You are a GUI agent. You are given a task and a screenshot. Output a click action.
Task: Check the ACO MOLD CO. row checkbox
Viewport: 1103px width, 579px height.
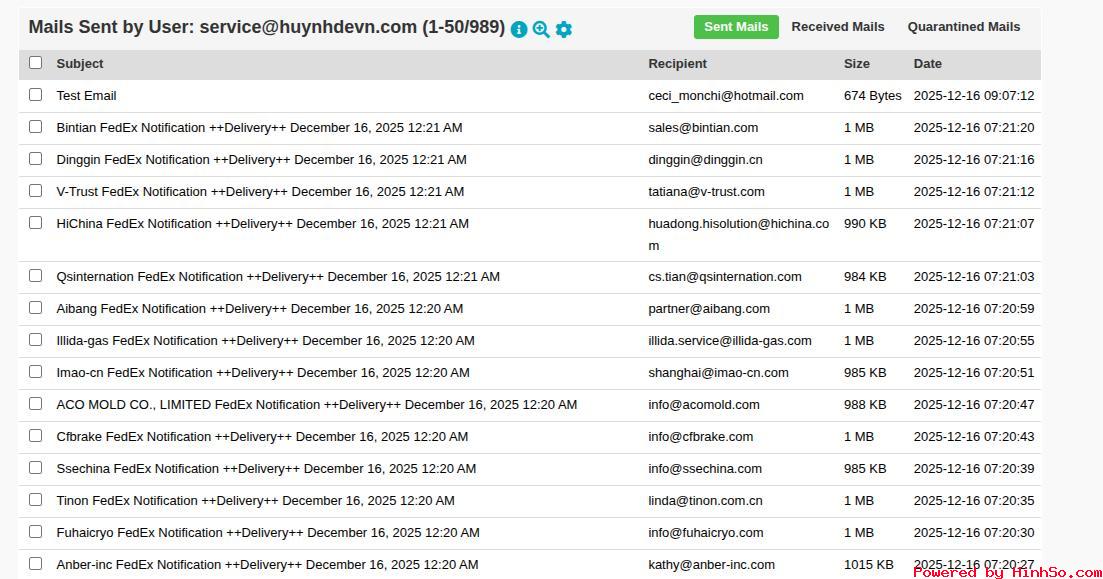(36, 404)
